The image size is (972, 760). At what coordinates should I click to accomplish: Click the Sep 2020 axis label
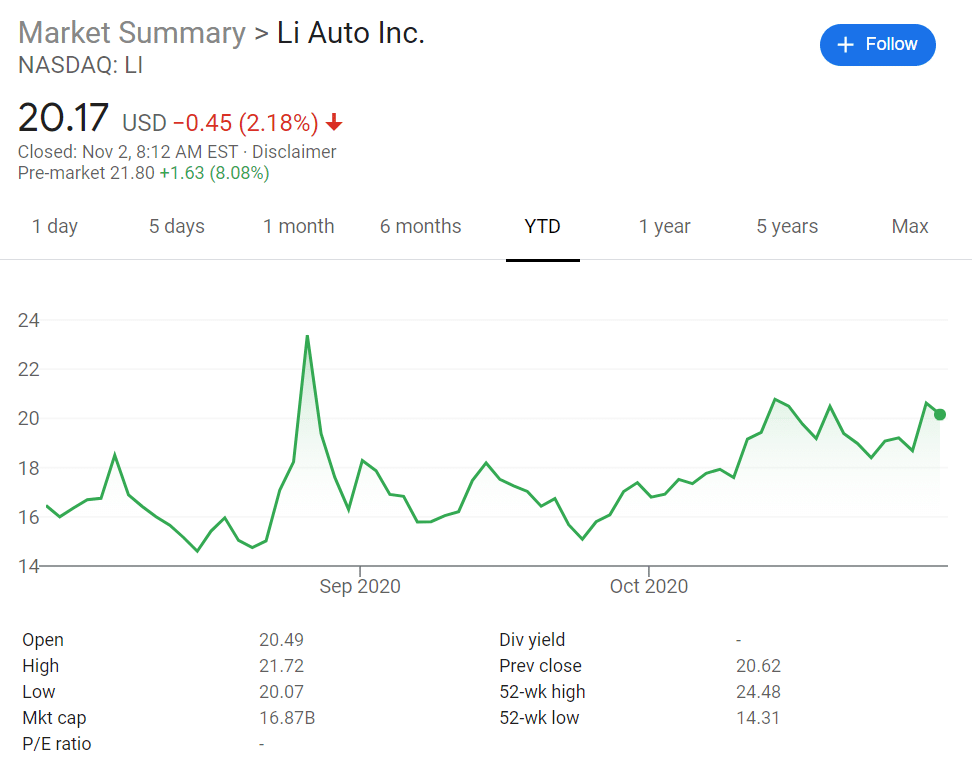click(359, 586)
